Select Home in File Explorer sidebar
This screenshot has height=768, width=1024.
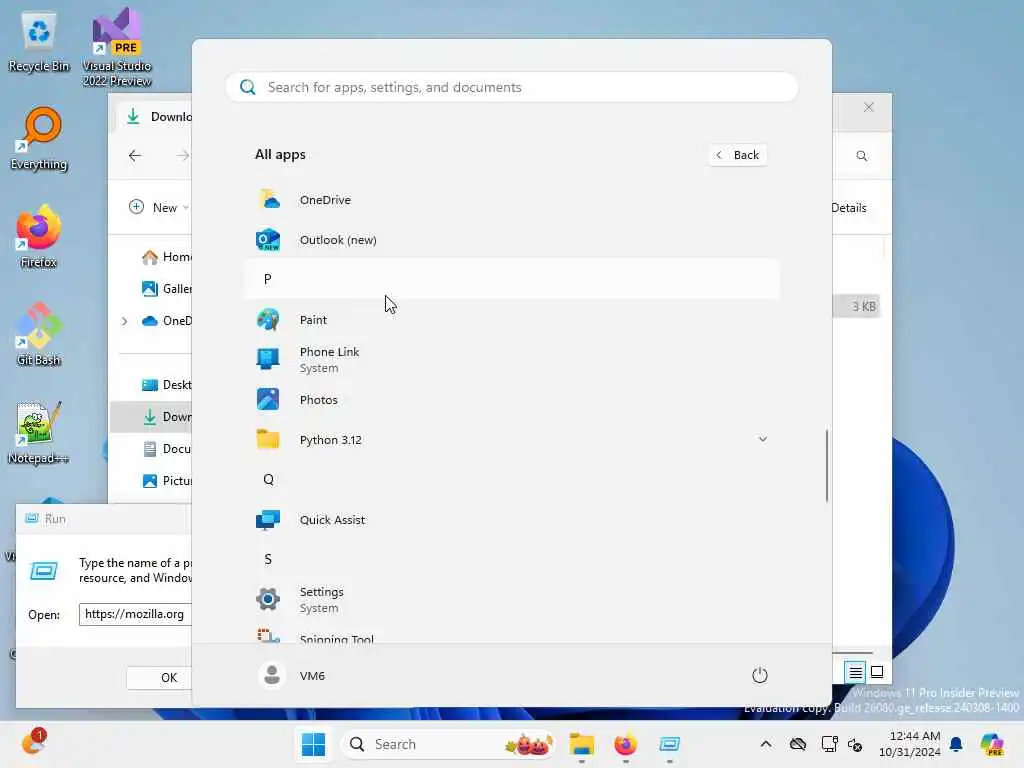pos(167,257)
